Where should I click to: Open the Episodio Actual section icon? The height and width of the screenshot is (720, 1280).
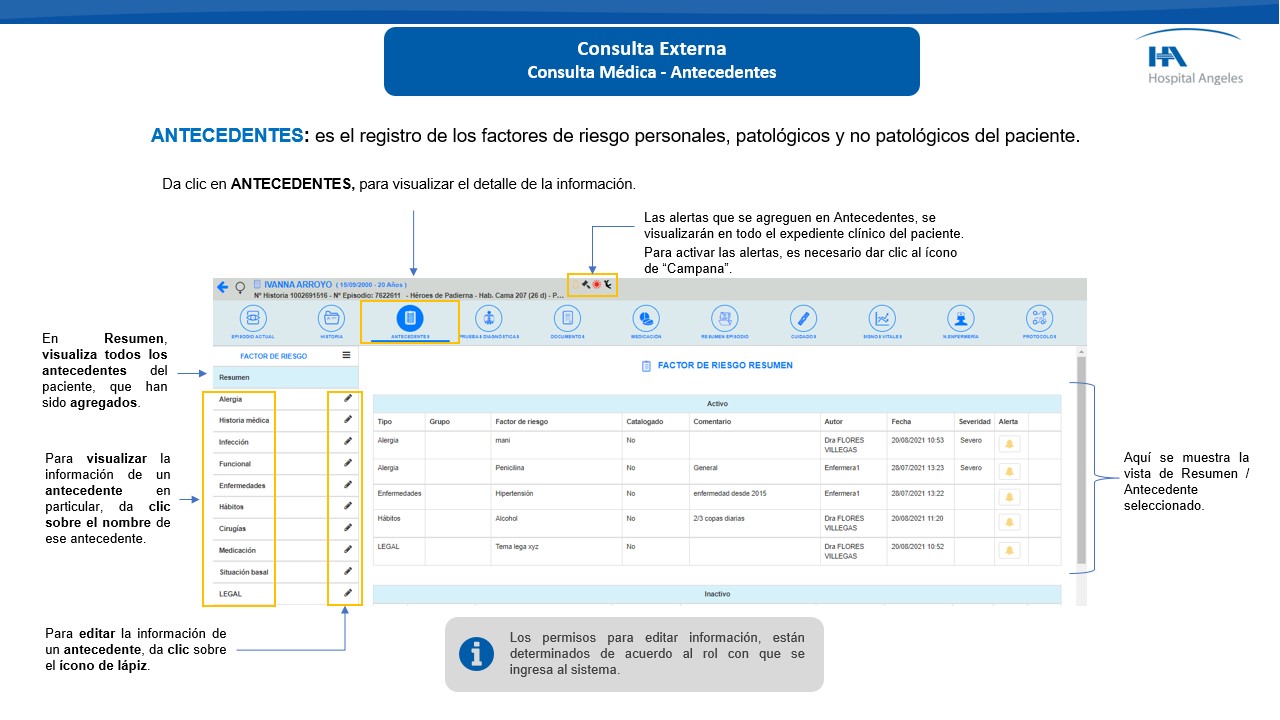coord(251,318)
